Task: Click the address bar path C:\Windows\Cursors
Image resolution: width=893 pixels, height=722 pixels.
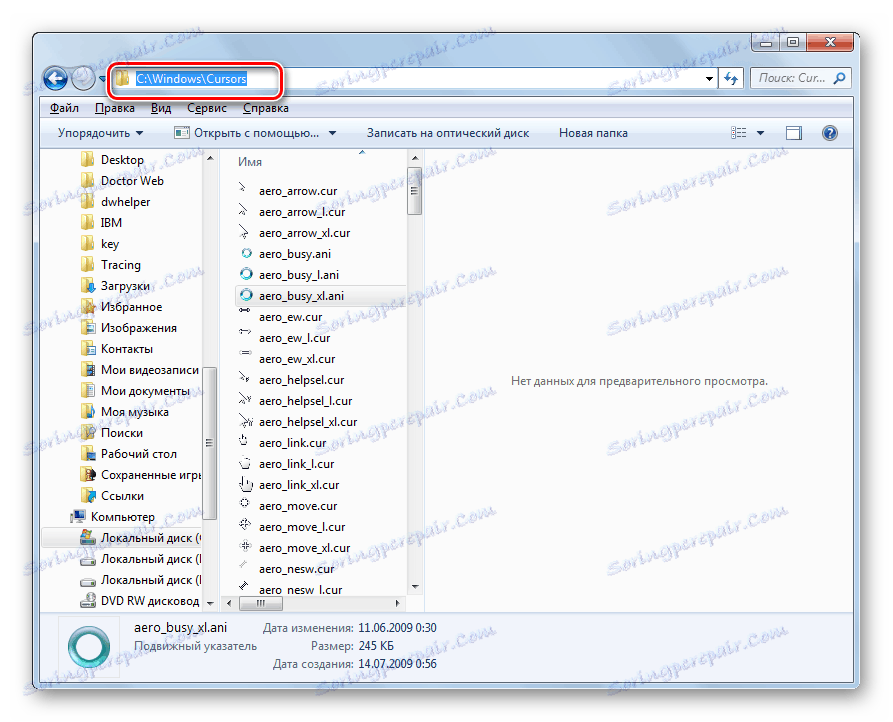Action: click(x=191, y=79)
